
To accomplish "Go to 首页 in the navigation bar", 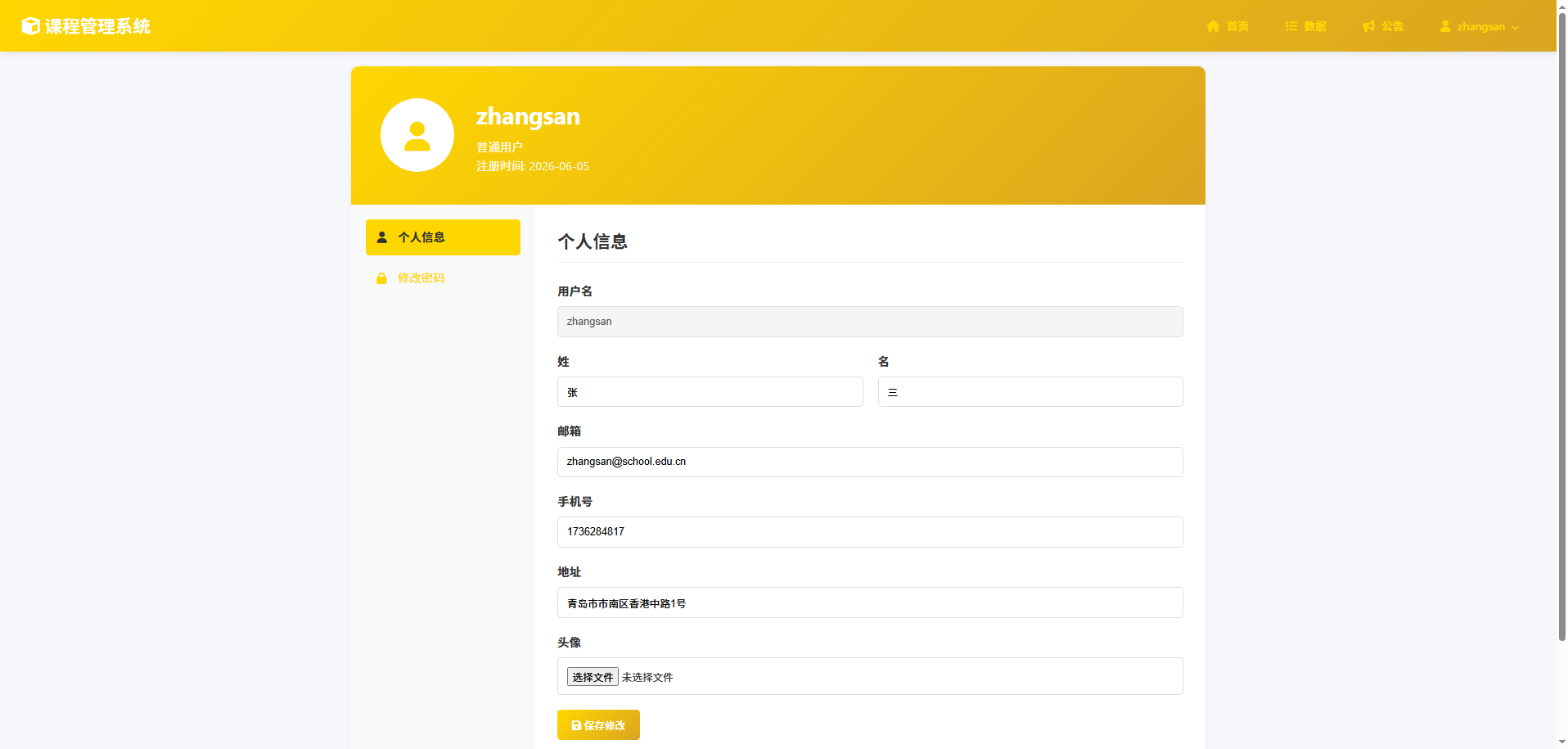I will coord(1228,26).
